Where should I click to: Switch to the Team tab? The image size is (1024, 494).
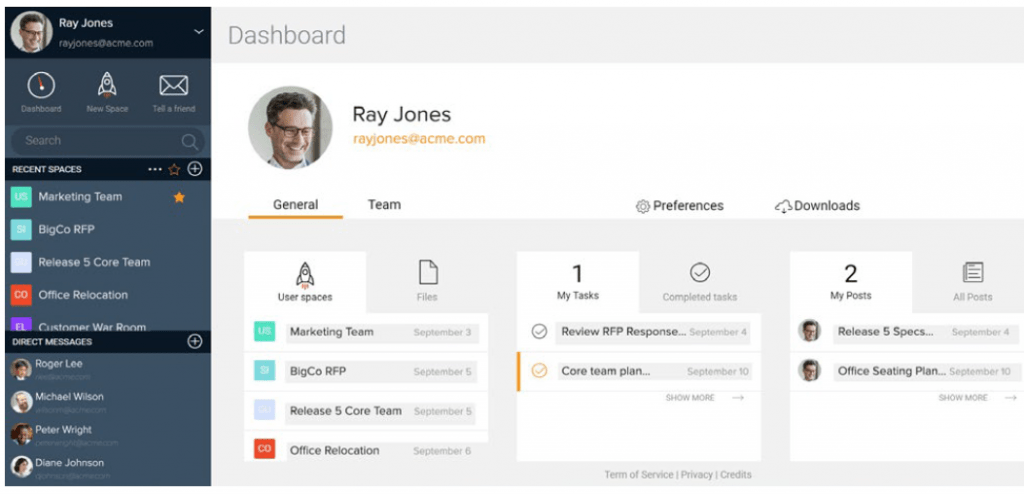tap(384, 205)
